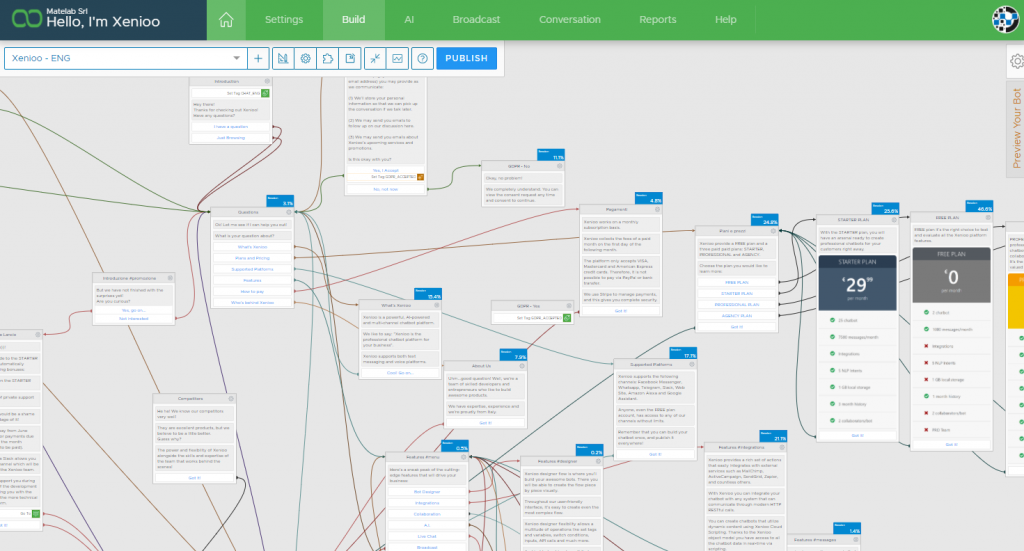1024x551 pixels.
Task: Open settings icon of Pagamenti node
Action: tap(657, 209)
